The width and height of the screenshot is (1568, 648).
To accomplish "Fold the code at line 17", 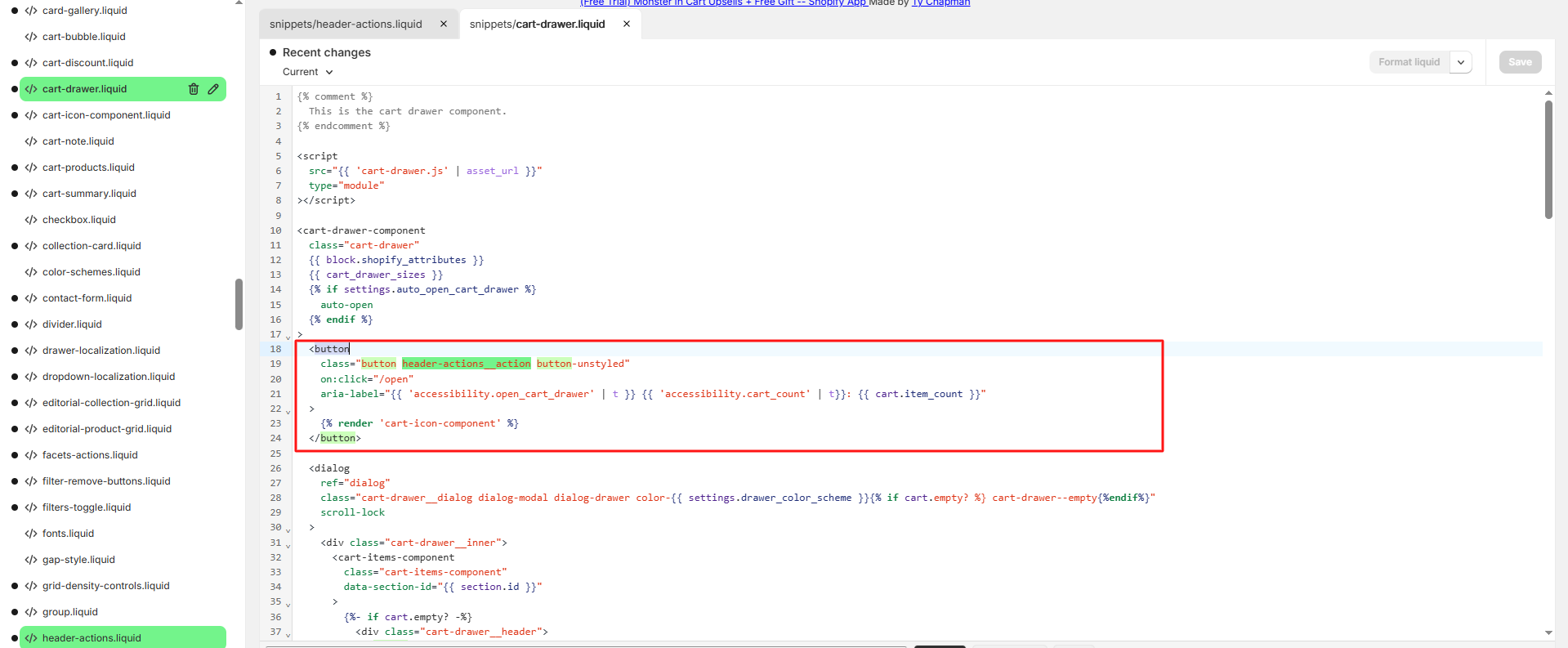I will pos(288,337).
